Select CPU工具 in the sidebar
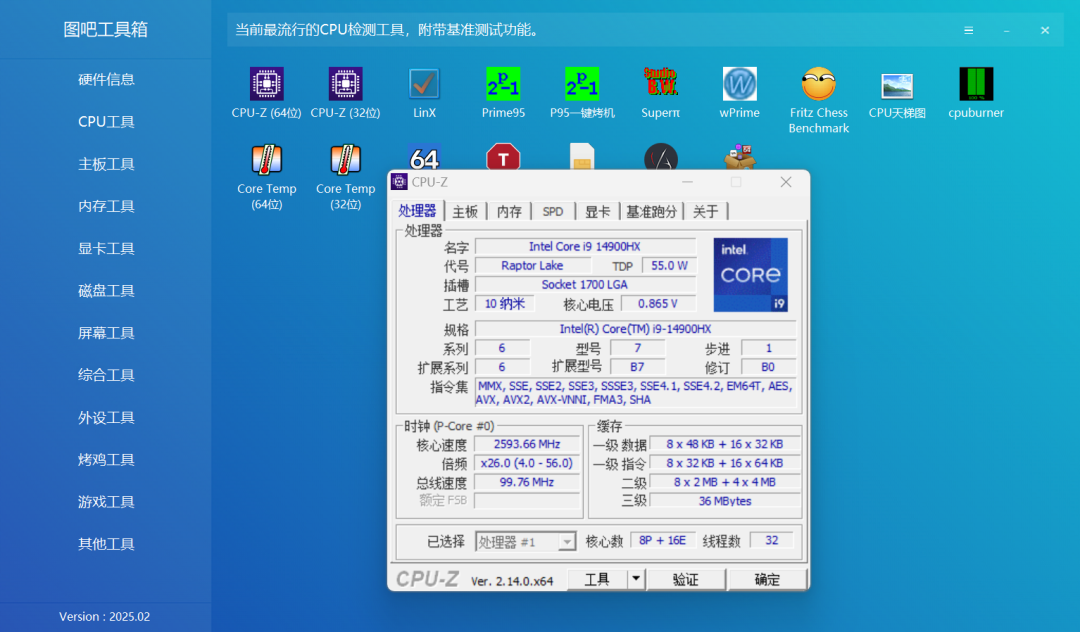This screenshot has width=1080, height=632. (105, 122)
